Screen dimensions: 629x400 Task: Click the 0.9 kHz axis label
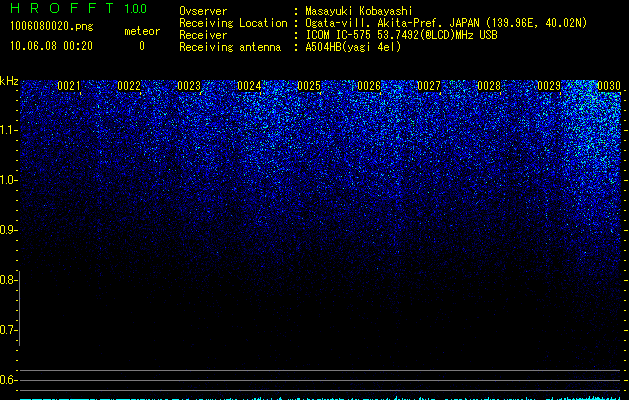pyautogui.click(x=8, y=230)
